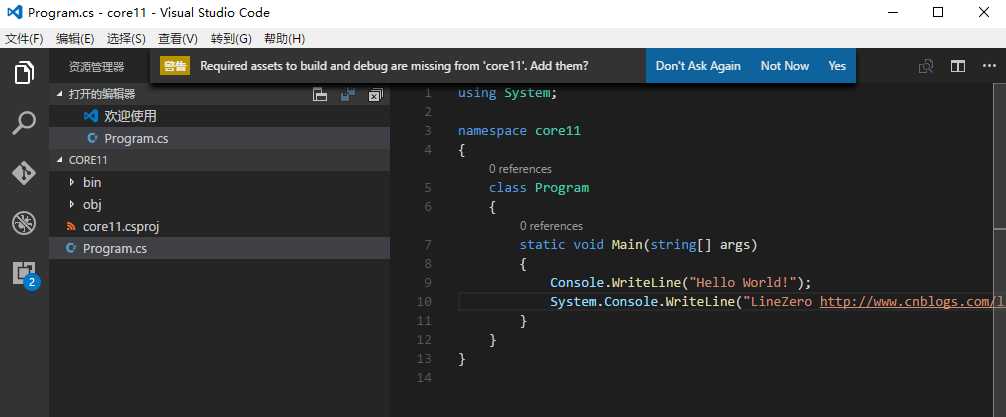Open the 选择(S) menu
Screen dimensions: 1006x417
pos(126,38)
